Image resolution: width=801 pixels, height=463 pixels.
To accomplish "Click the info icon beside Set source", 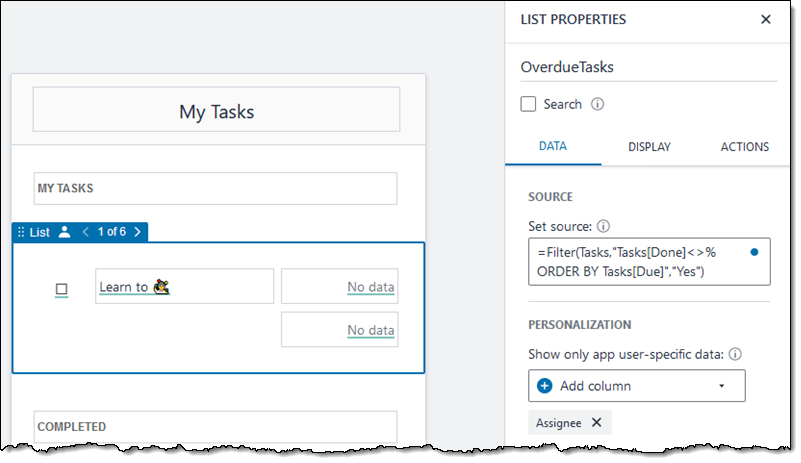I will 603,225.
